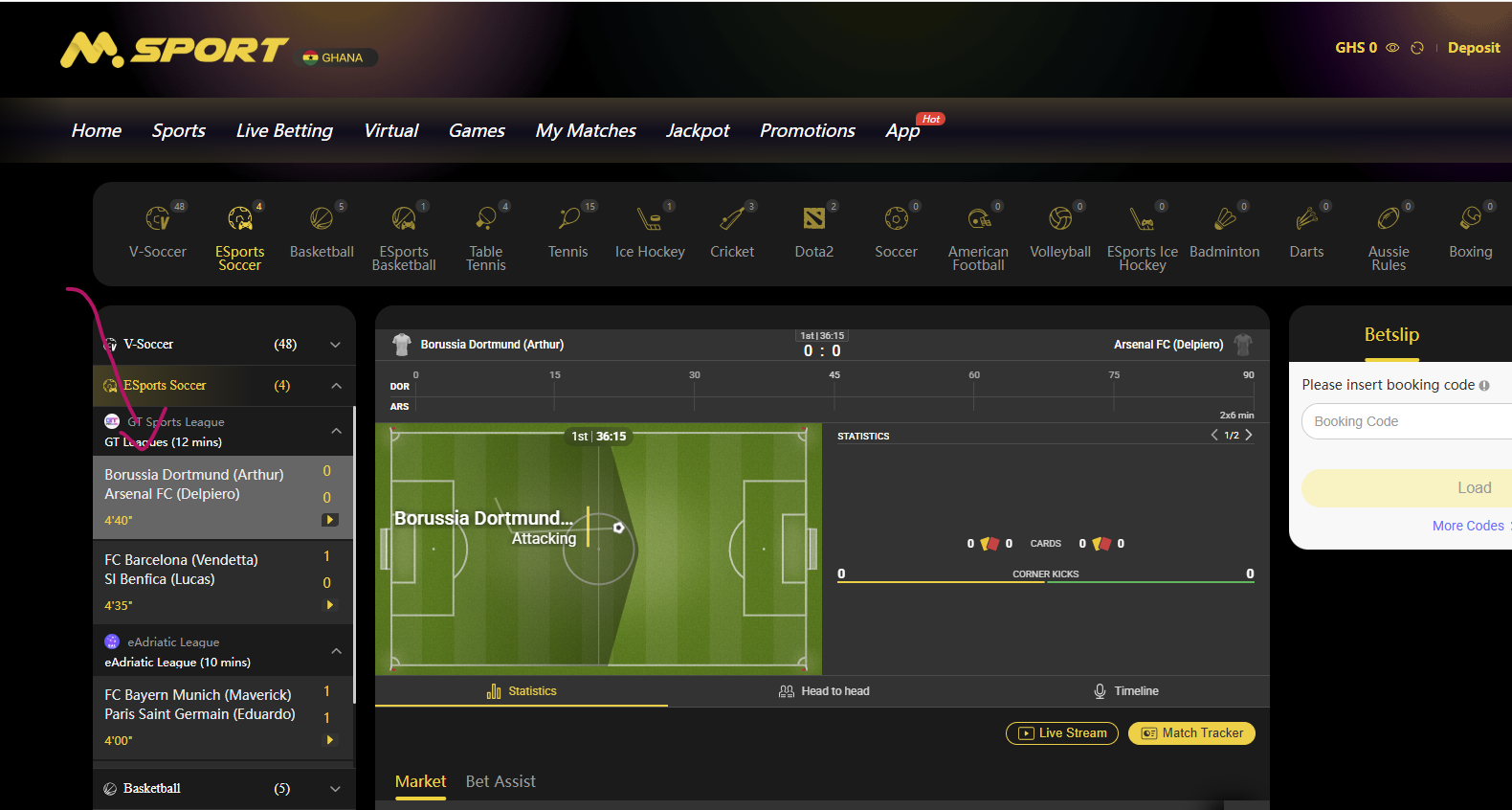Open Borussia Dortmund match stream arrow icon
The width and height of the screenshot is (1512, 810).
click(330, 520)
